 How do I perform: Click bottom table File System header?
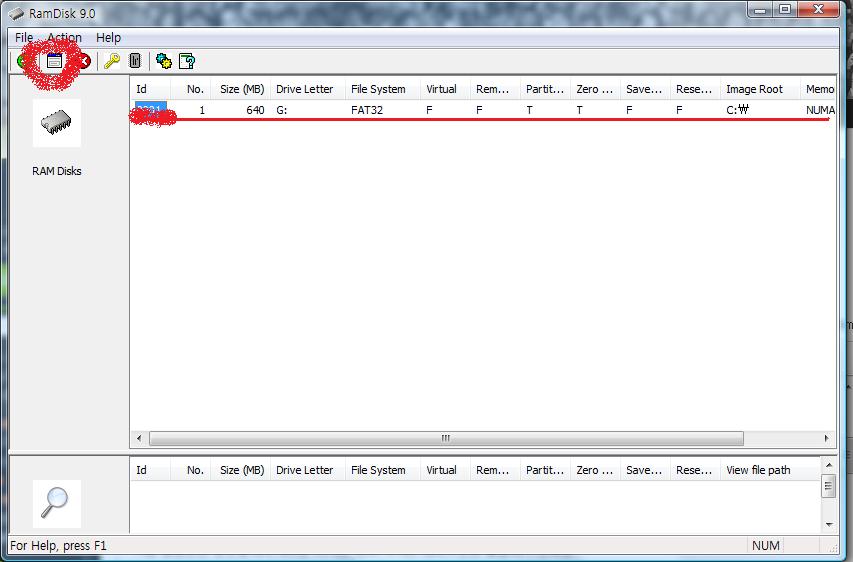pyautogui.click(x=383, y=470)
